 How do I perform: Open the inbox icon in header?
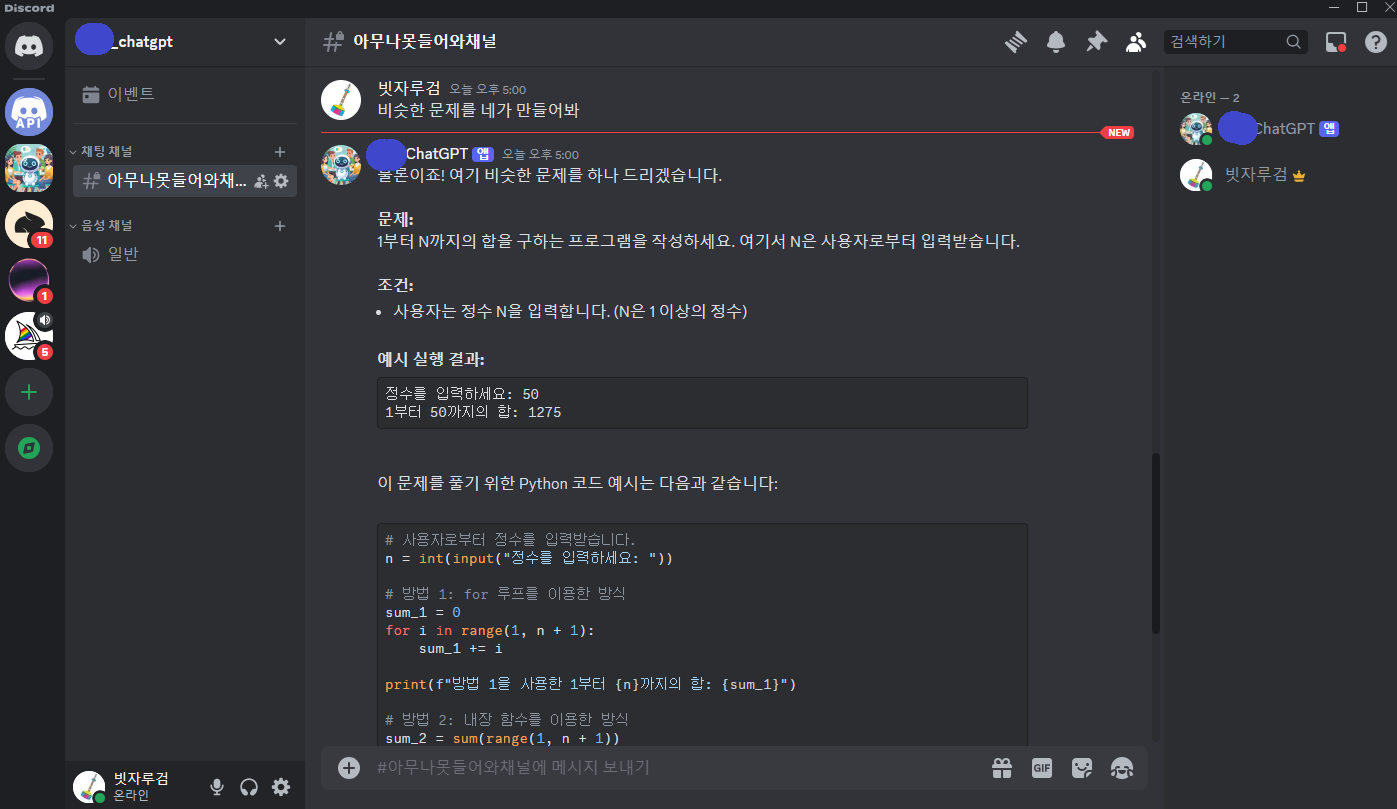1336,42
